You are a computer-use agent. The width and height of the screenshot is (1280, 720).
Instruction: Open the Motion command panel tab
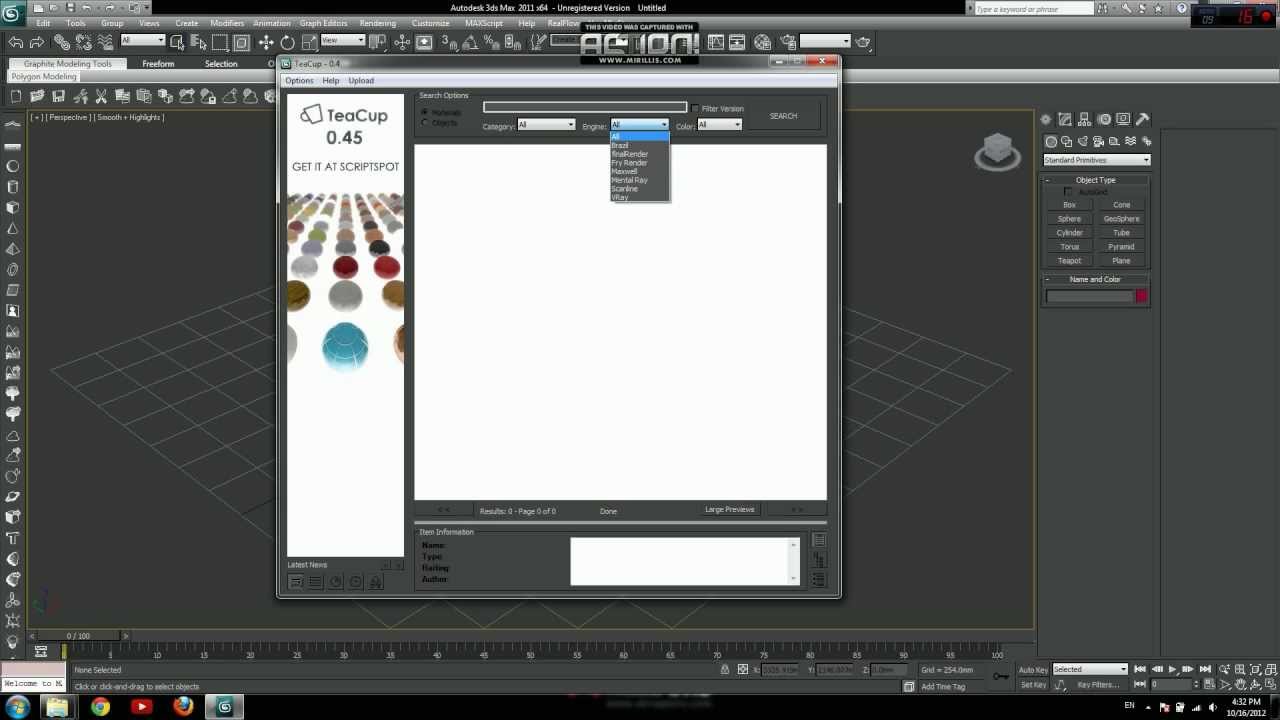point(1104,119)
